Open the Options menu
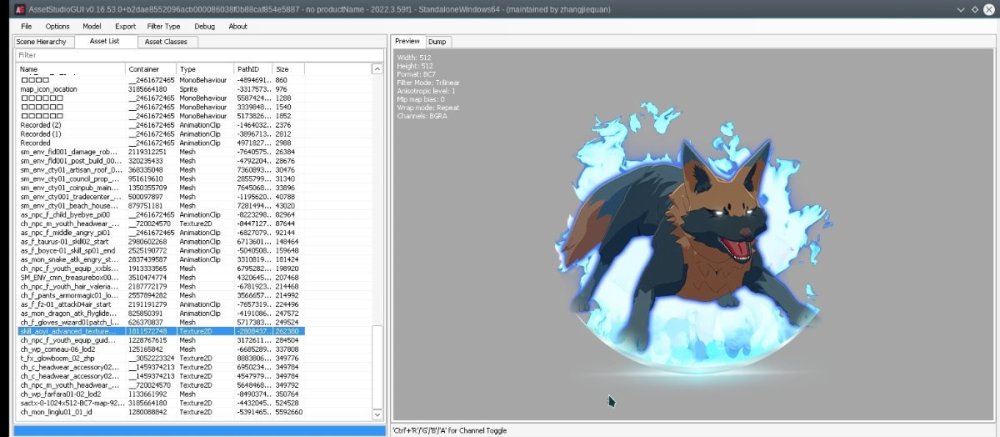 pyautogui.click(x=58, y=26)
